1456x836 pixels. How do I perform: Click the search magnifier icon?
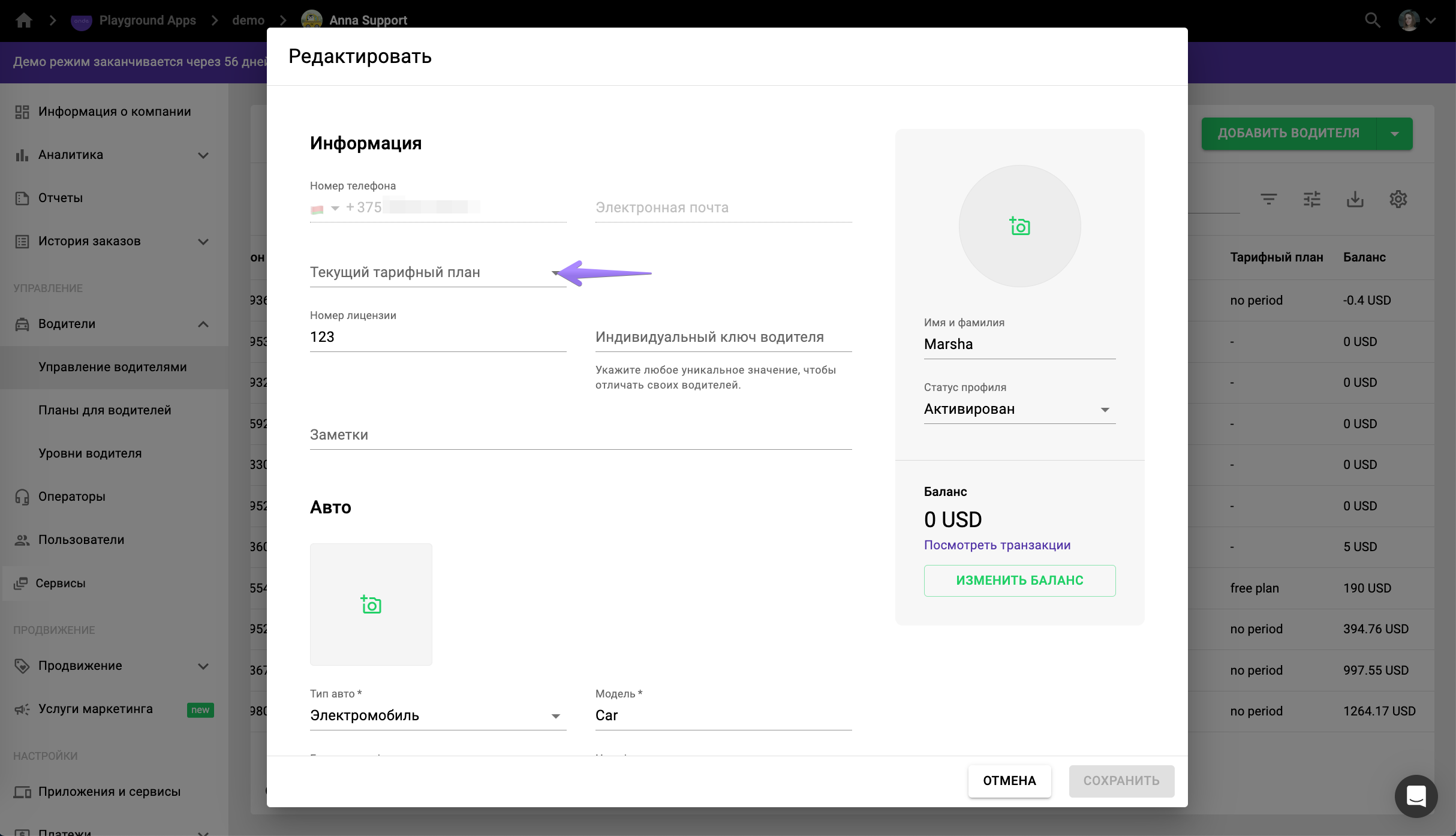(1372, 20)
